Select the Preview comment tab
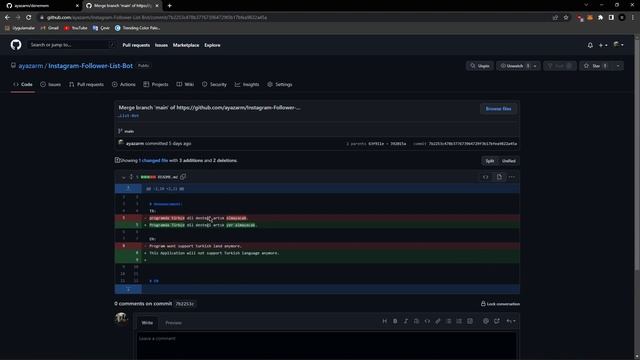The image size is (640, 360). tap(173, 323)
